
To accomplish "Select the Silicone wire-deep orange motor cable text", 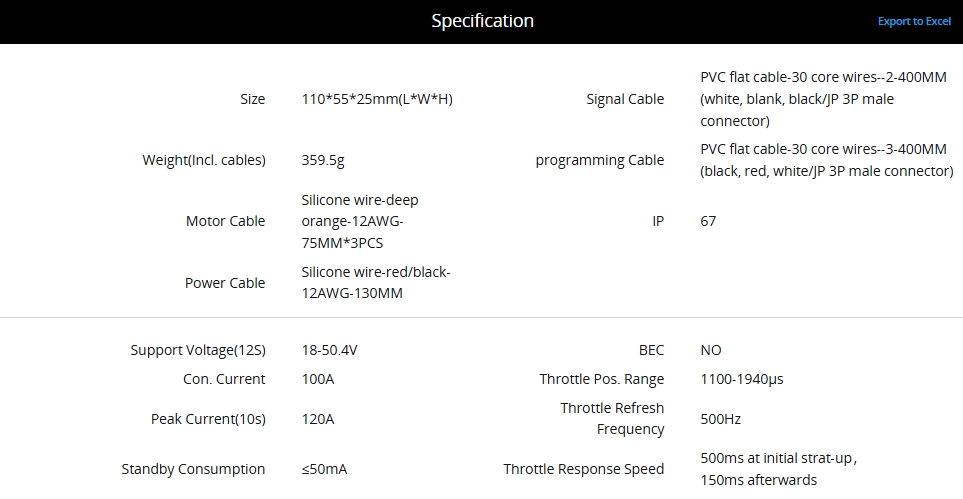I will tap(360, 221).
